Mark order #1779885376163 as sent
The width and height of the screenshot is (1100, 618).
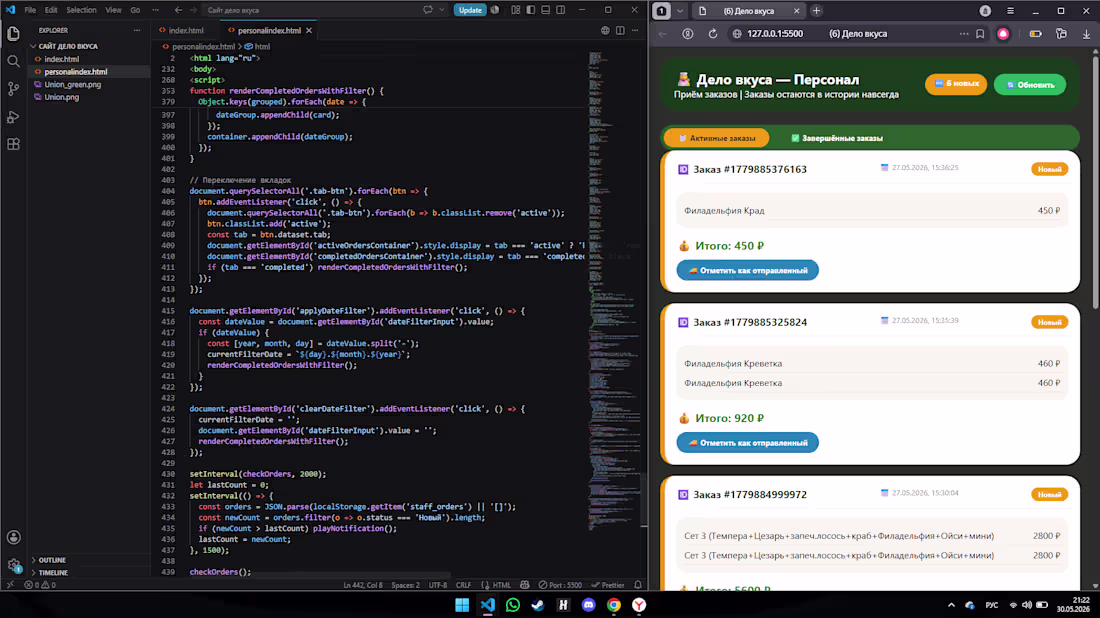click(747, 270)
